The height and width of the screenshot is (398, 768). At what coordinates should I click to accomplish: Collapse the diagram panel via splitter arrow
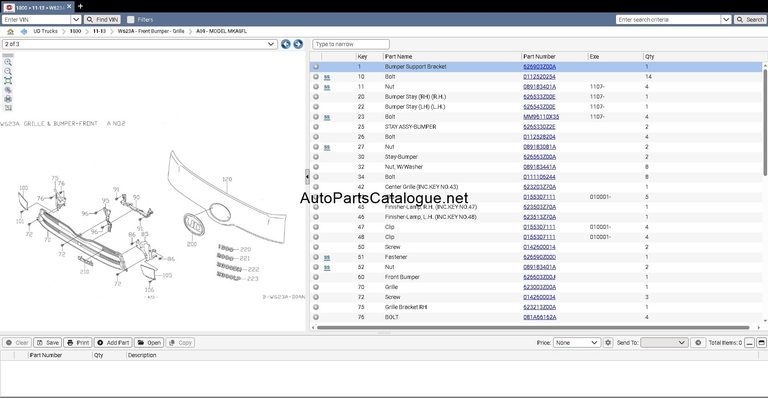tap(307, 176)
